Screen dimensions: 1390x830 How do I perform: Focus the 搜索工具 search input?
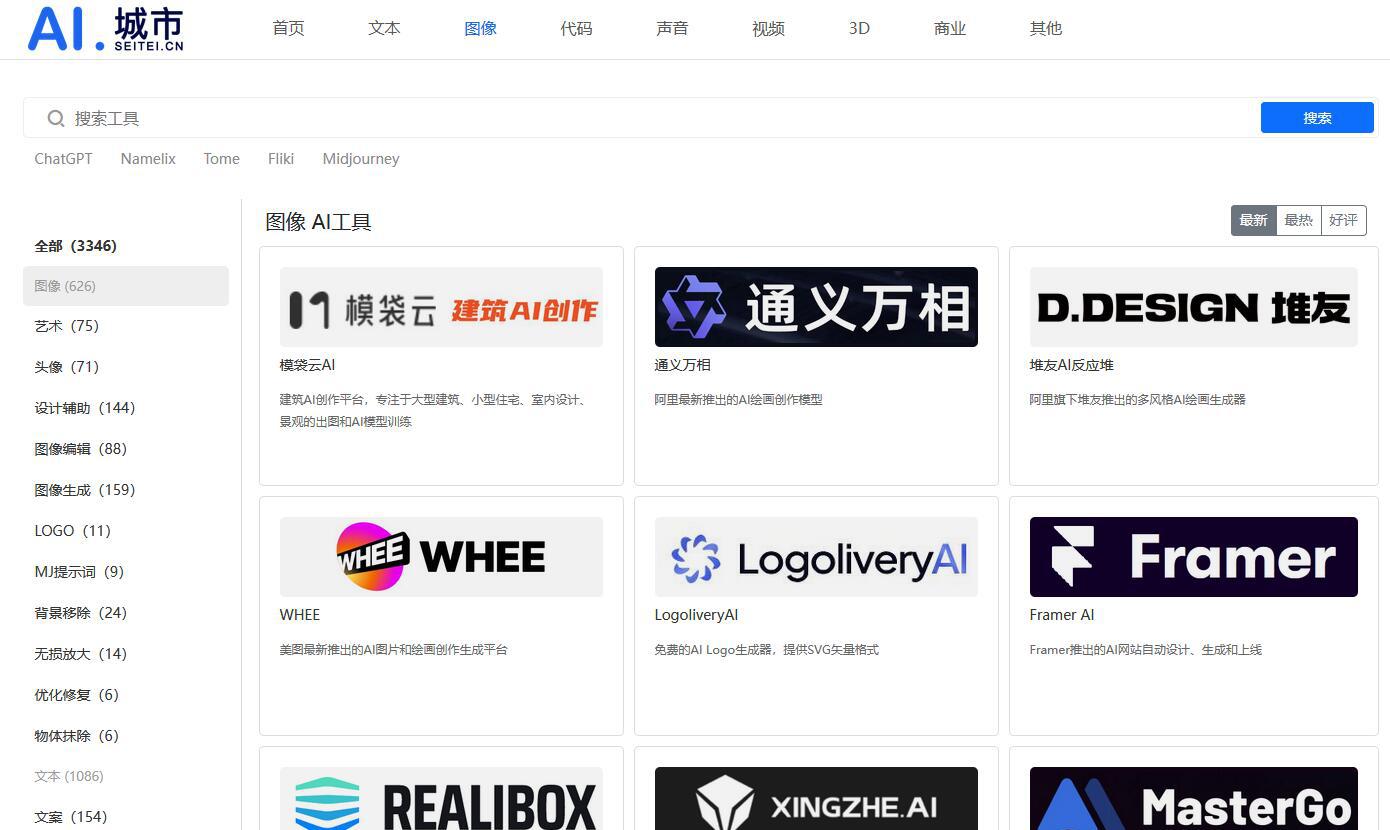tap(640, 118)
